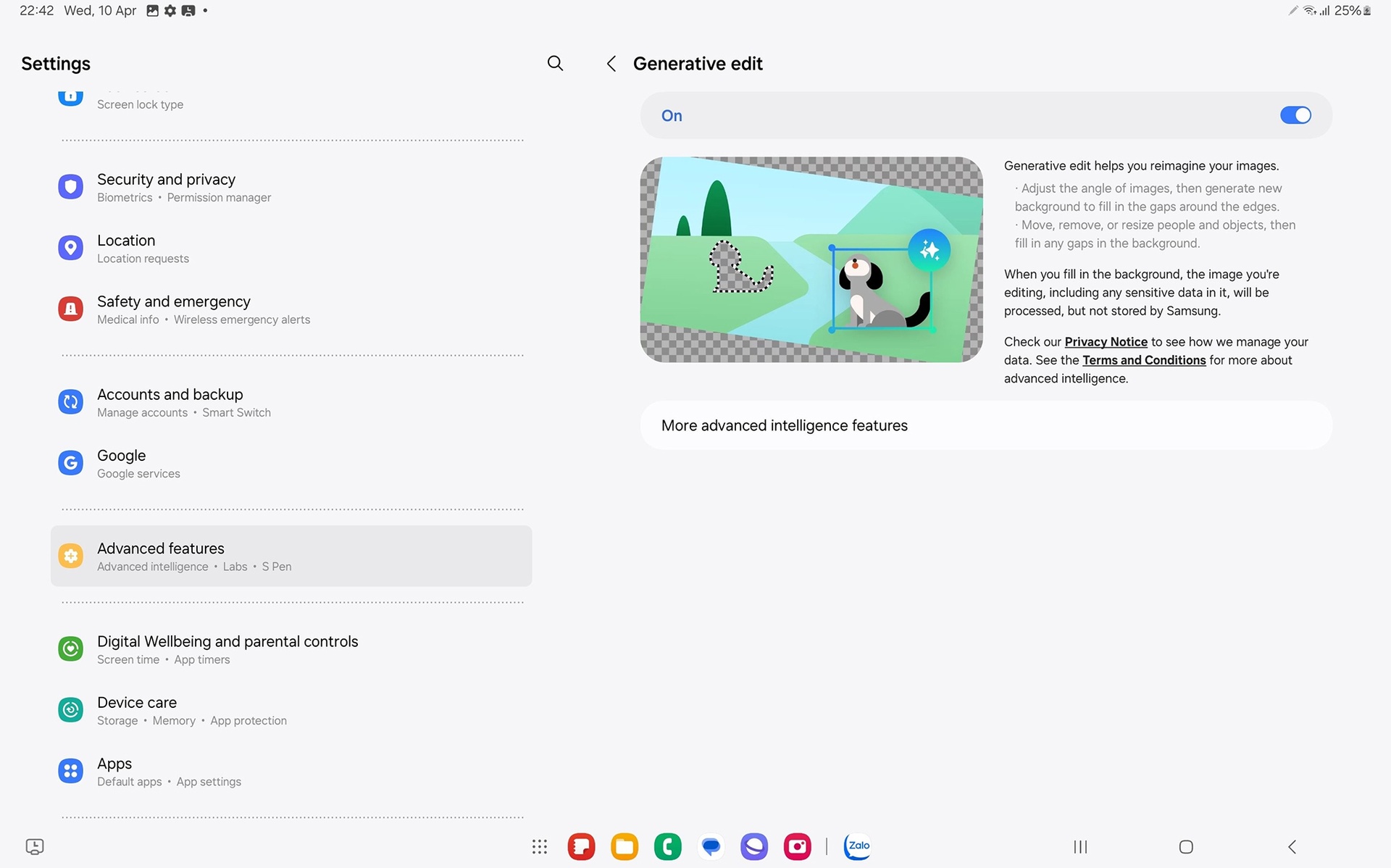
Task: Navigate back from Generative edit
Action: [x=609, y=63]
